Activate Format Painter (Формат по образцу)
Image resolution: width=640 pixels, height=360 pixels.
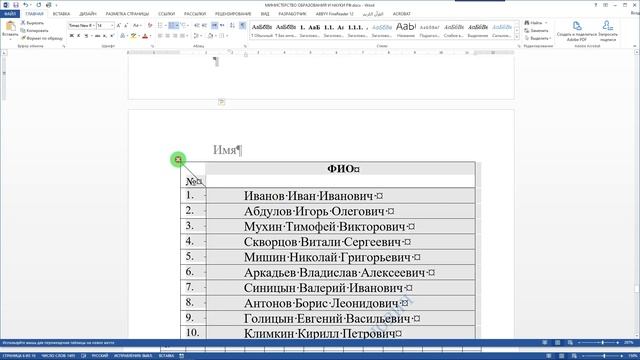[42, 38]
